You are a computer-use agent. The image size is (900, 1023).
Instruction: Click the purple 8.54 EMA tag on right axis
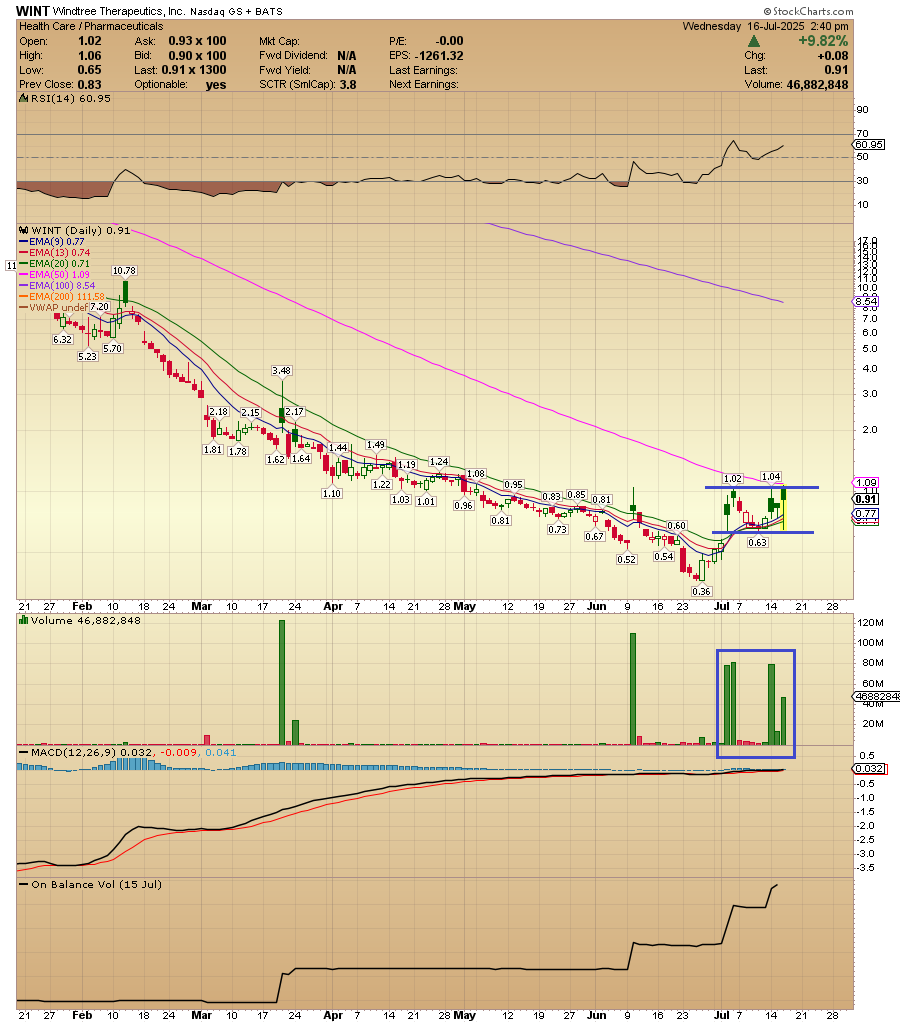866,301
